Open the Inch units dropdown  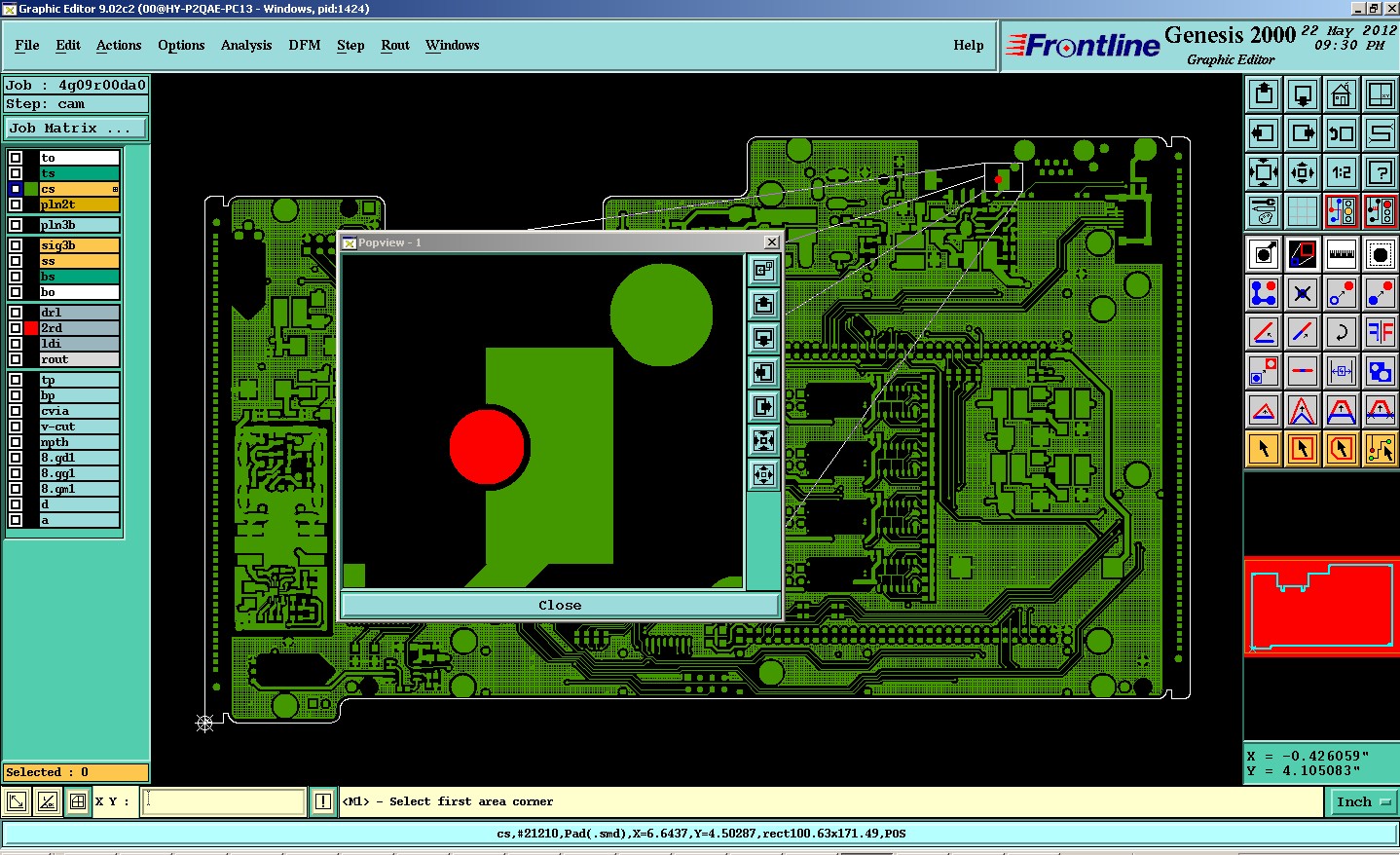1363,802
